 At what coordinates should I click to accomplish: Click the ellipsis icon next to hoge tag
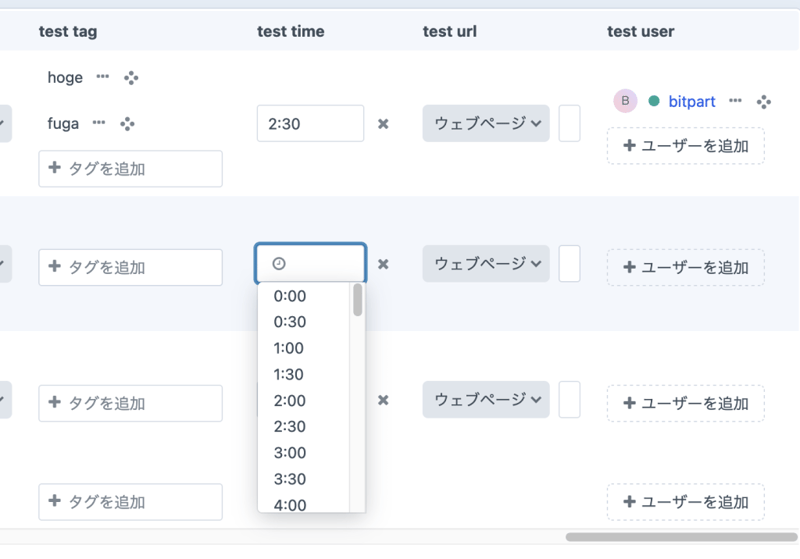(x=102, y=77)
